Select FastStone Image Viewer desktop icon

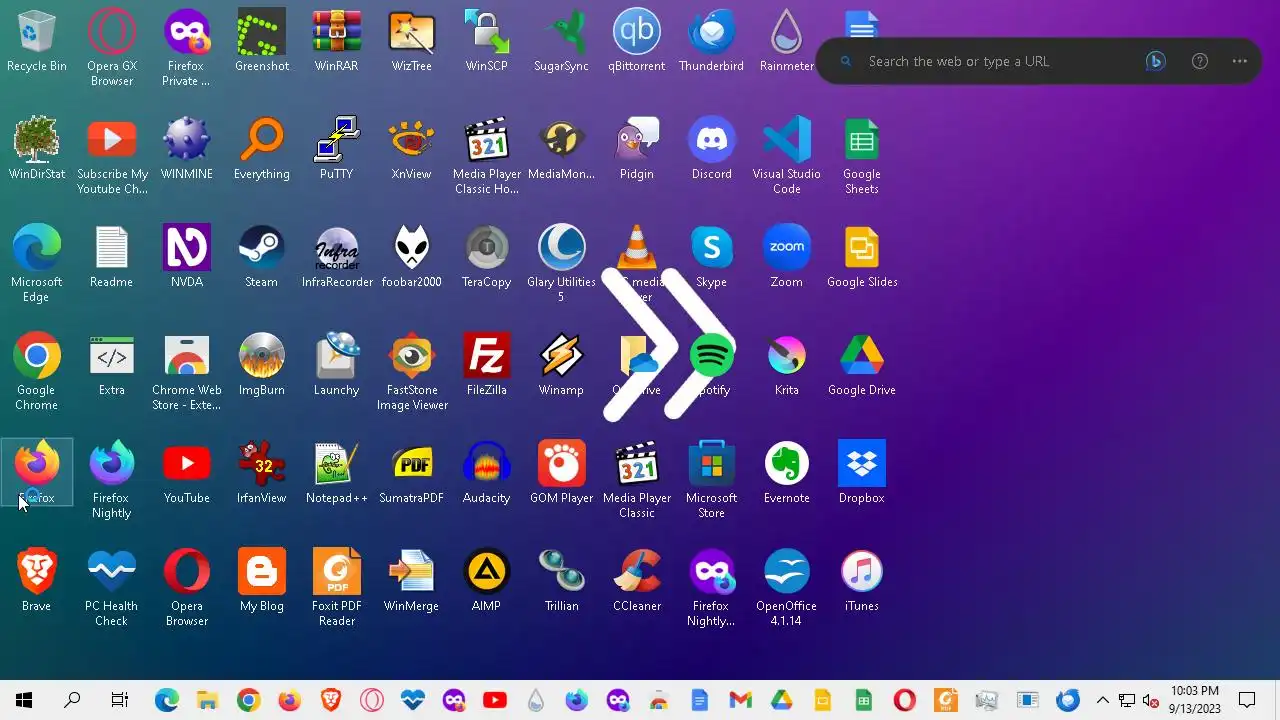point(411,372)
